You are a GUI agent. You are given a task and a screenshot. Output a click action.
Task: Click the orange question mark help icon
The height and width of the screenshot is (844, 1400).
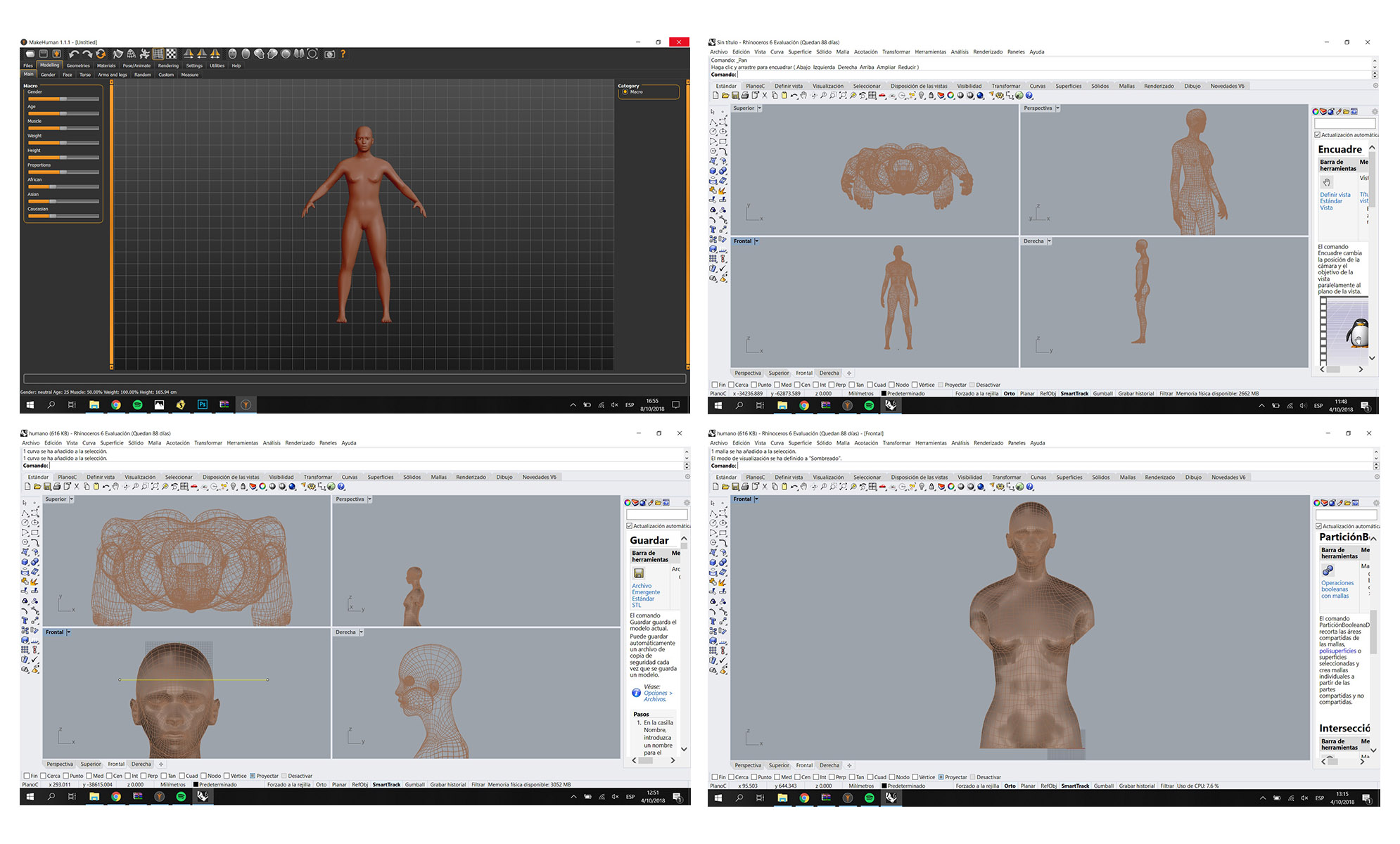pyautogui.click(x=343, y=54)
